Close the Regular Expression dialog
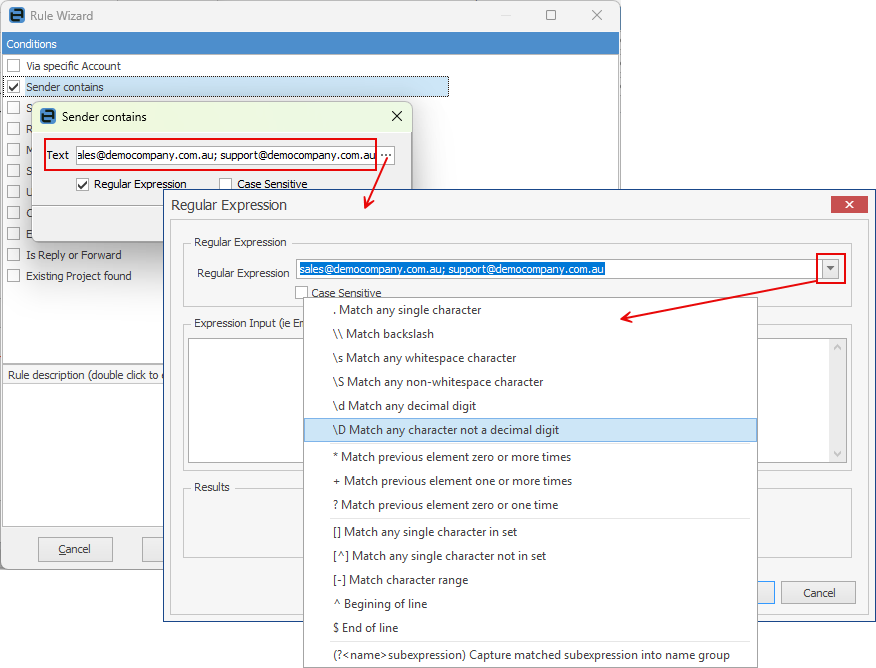The image size is (876, 668). click(x=849, y=204)
